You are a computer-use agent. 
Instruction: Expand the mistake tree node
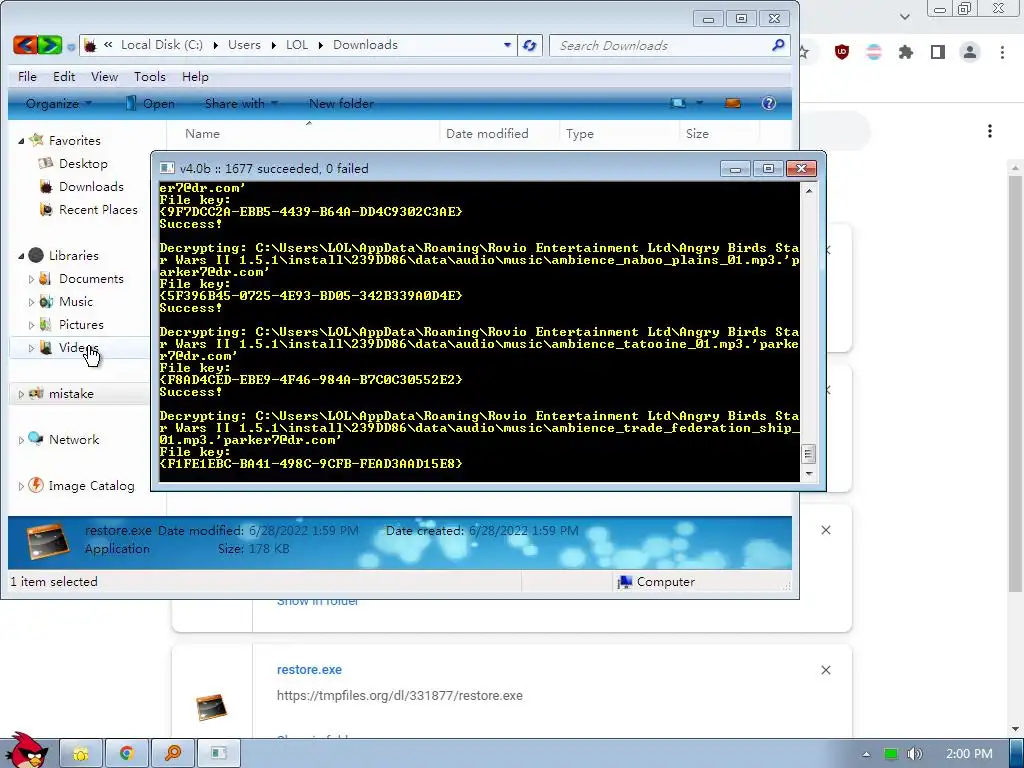pos(21,394)
